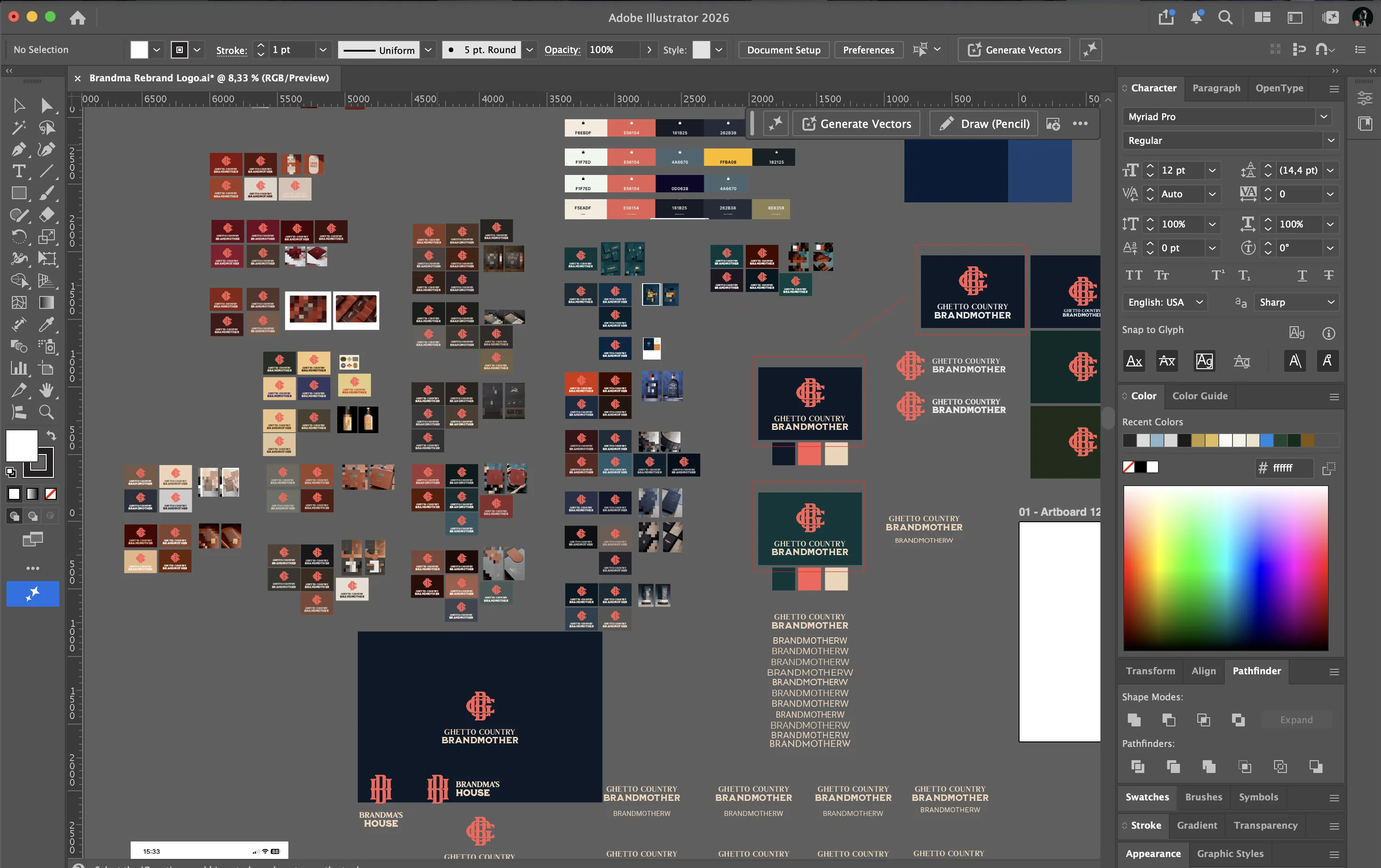1381x868 pixels.
Task: Select the Rectangle tool
Action: point(19,193)
